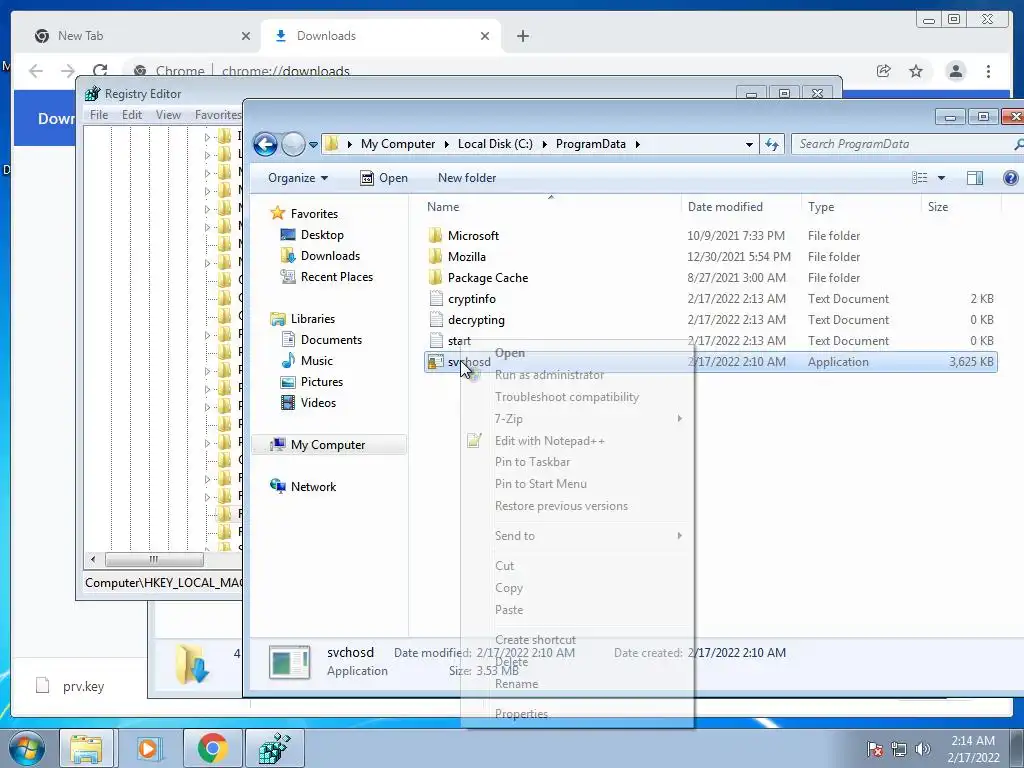Click the Explorer back arrow button
The width and height of the screenshot is (1024, 768).
[x=265, y=144]
